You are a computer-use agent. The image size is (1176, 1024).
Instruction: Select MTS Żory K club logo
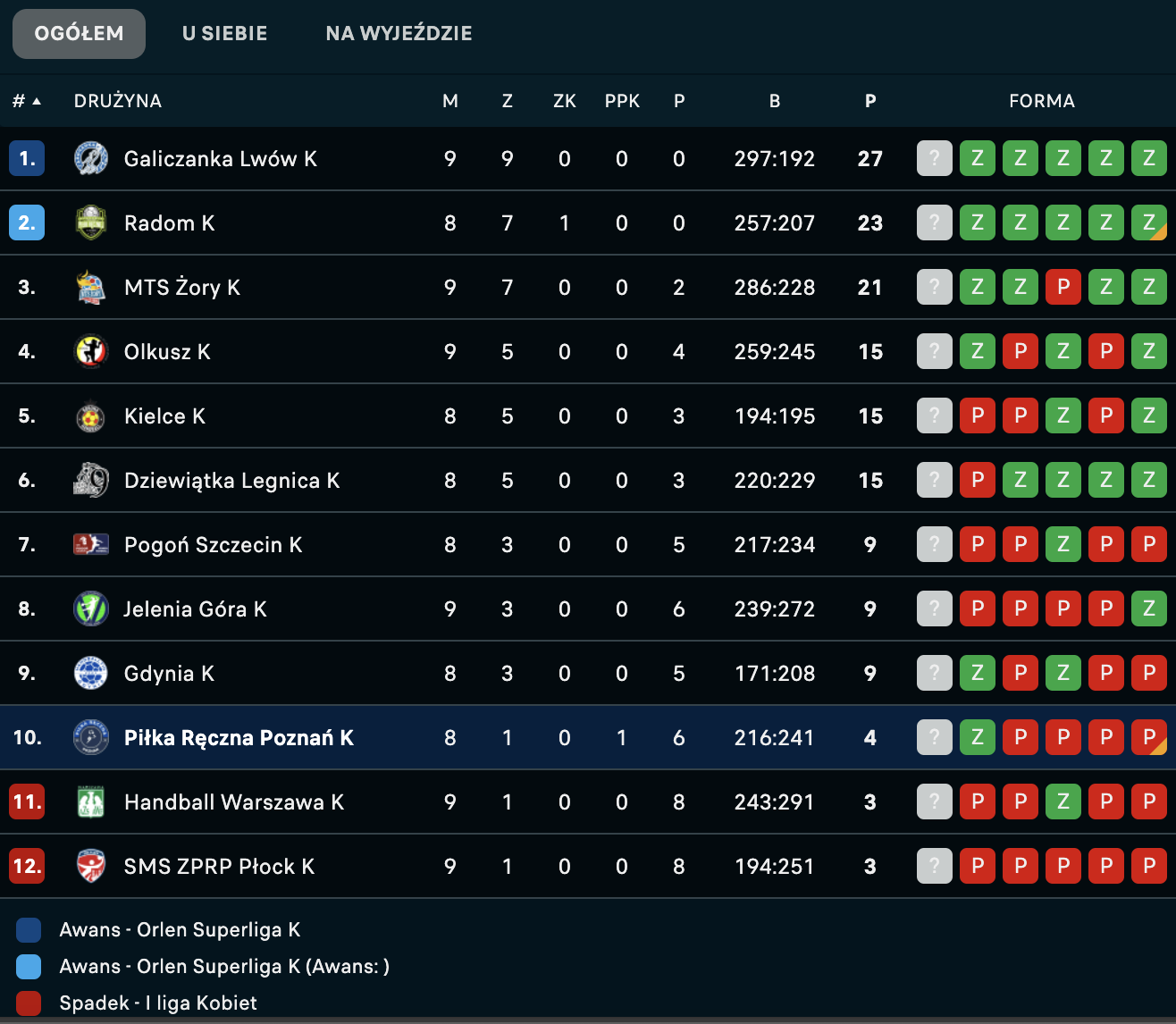click(x=91, y=288)
